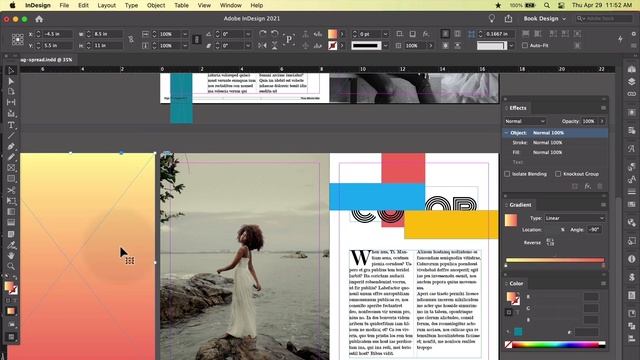The width and height of the screenshot is (640, 360).
Task: Choose the Eyedropper tool
Action: (x=11, y=245)
